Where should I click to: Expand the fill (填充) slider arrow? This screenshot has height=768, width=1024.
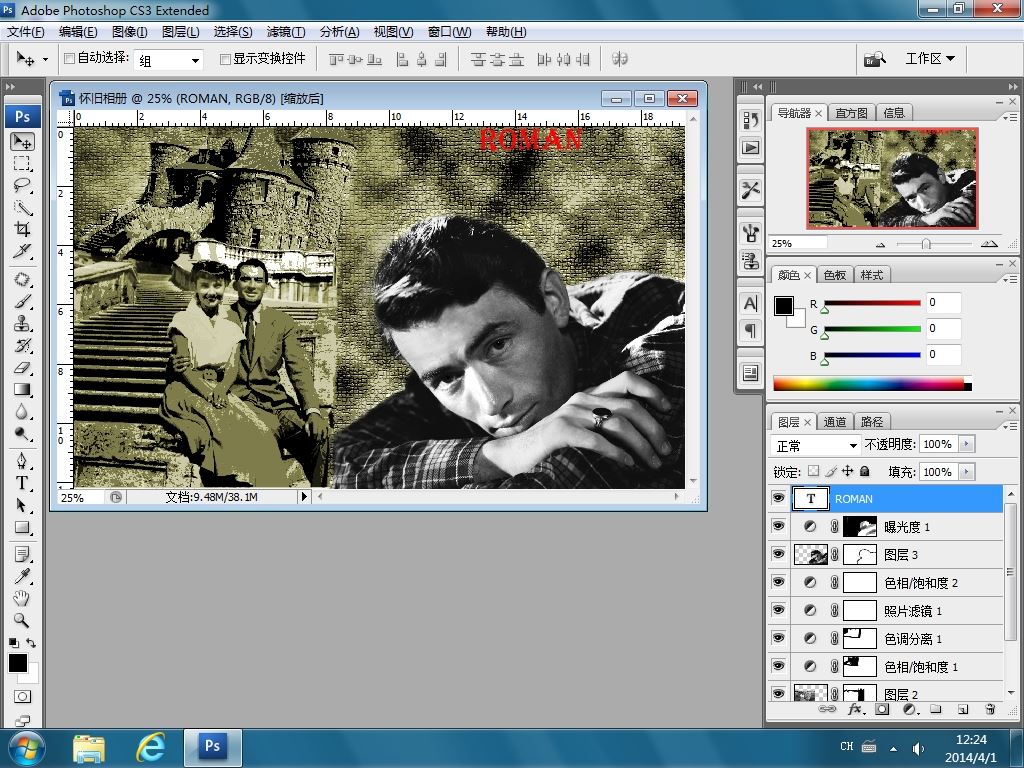pyautogui.click(x=967, y=472)
